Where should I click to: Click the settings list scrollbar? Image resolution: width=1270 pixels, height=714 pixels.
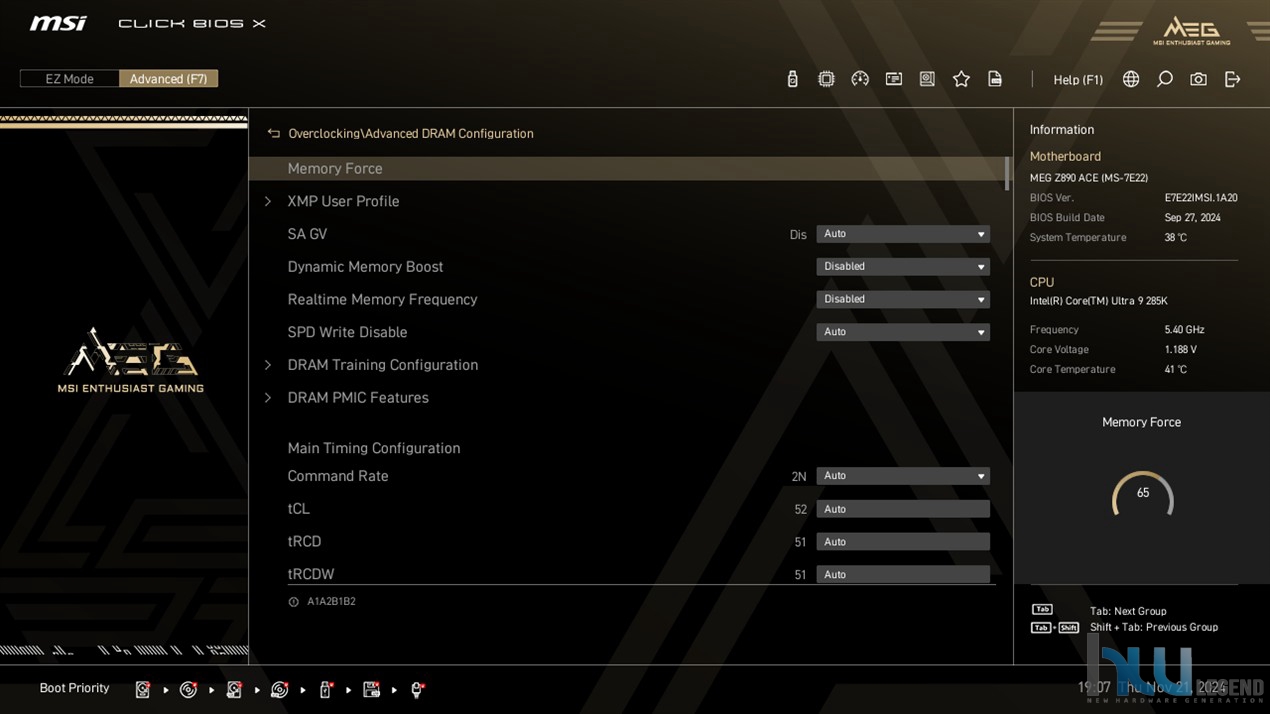tap(1007, 173)
